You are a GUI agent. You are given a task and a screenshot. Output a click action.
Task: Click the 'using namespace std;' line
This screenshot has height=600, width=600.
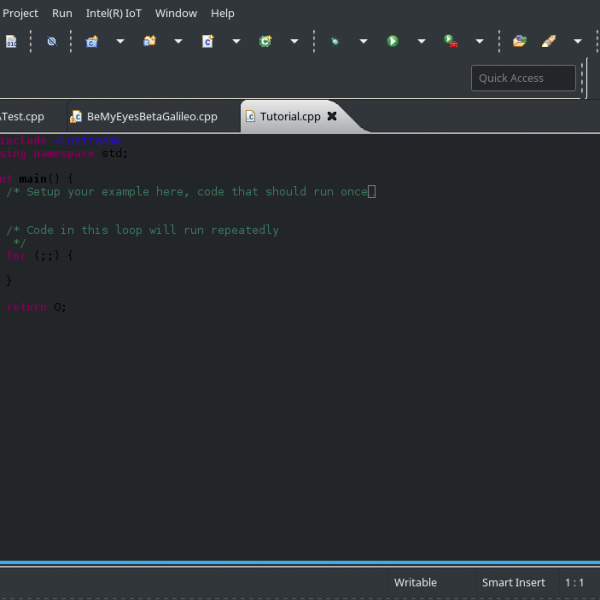[64, 153]
